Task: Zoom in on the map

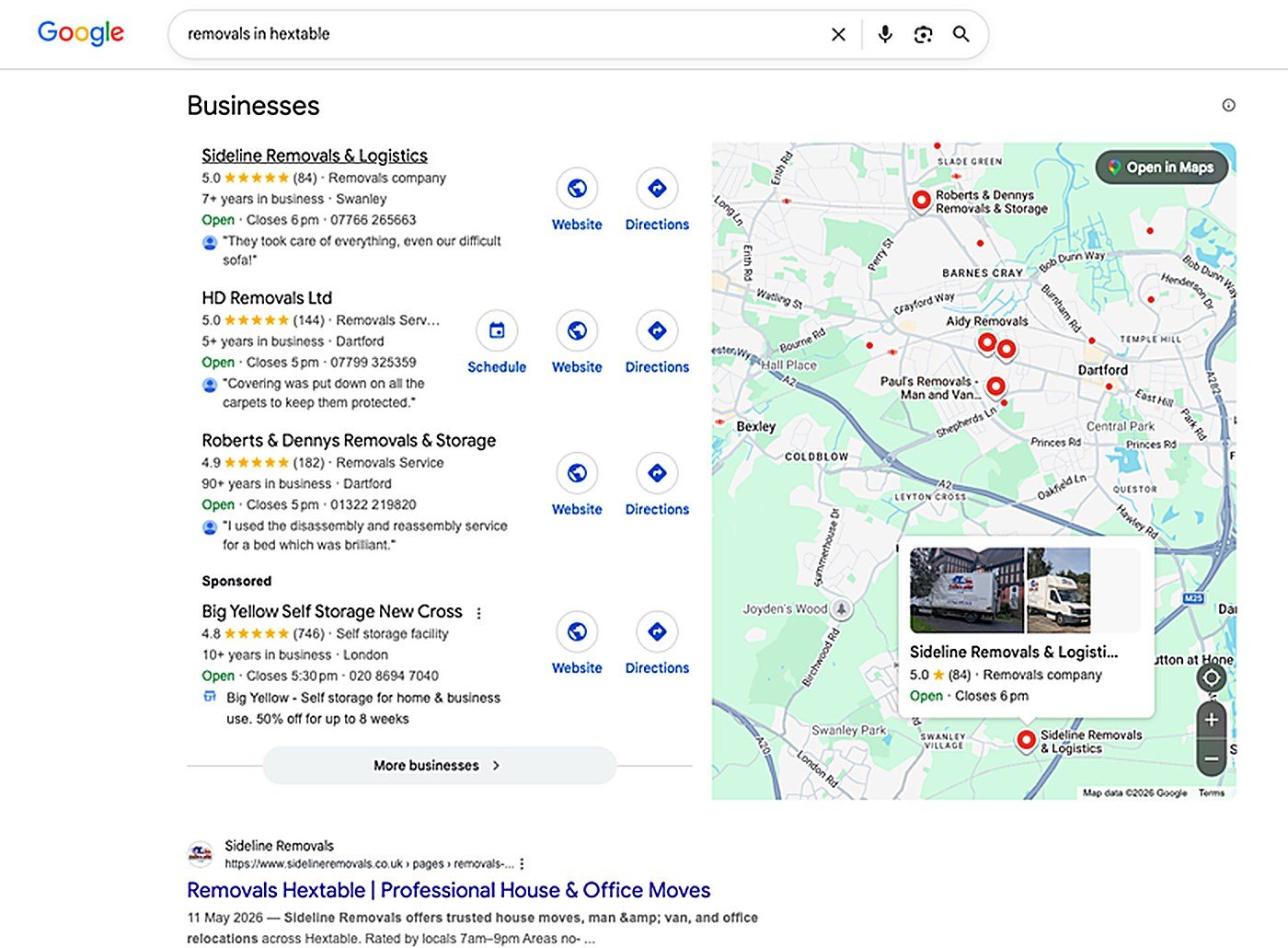Action: click(x=1212, y=720)
